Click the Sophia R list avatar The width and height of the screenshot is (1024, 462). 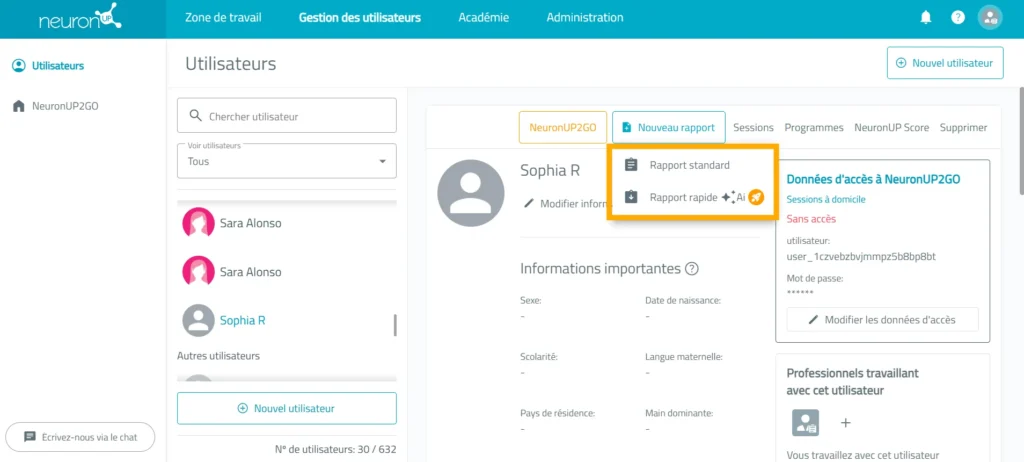(x=199, y=320)
